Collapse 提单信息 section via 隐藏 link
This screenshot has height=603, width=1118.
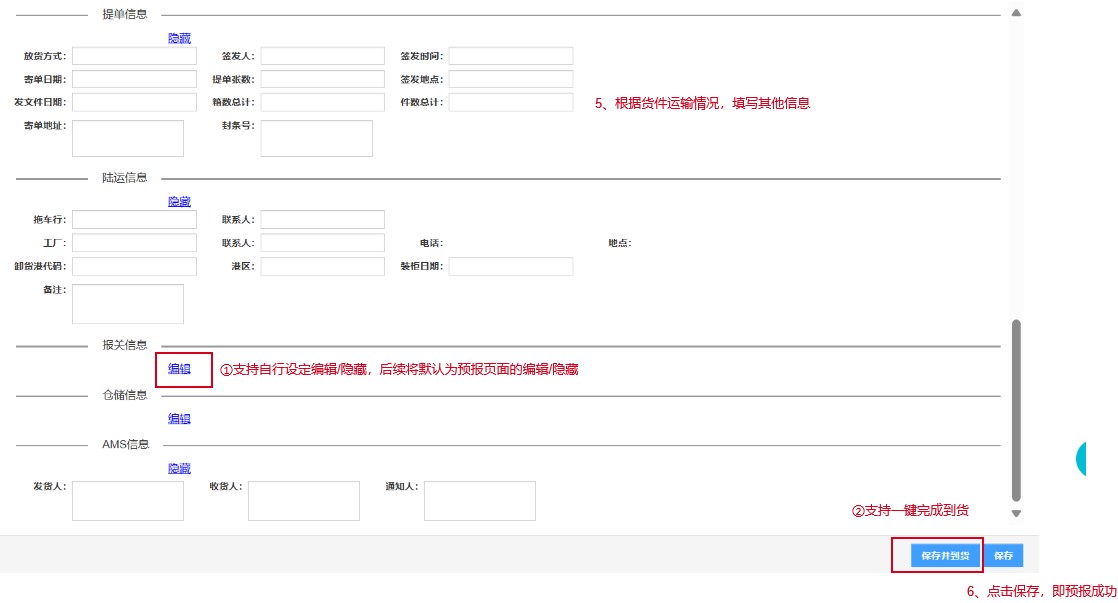point(179,38)
